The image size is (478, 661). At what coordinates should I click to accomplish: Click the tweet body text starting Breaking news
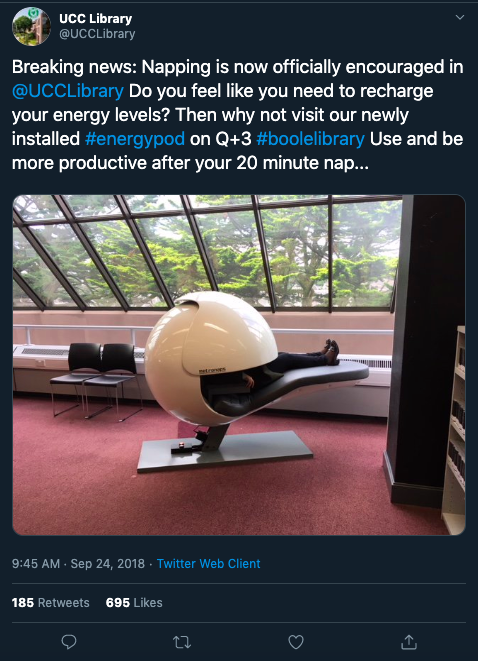tap(238, 115)
